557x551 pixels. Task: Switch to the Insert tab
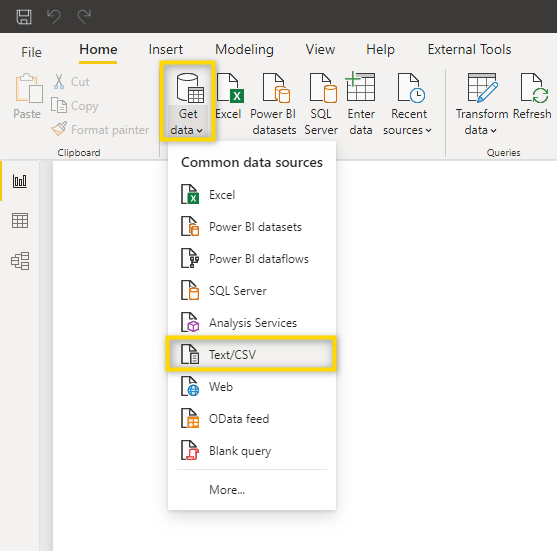pos(166,49)
